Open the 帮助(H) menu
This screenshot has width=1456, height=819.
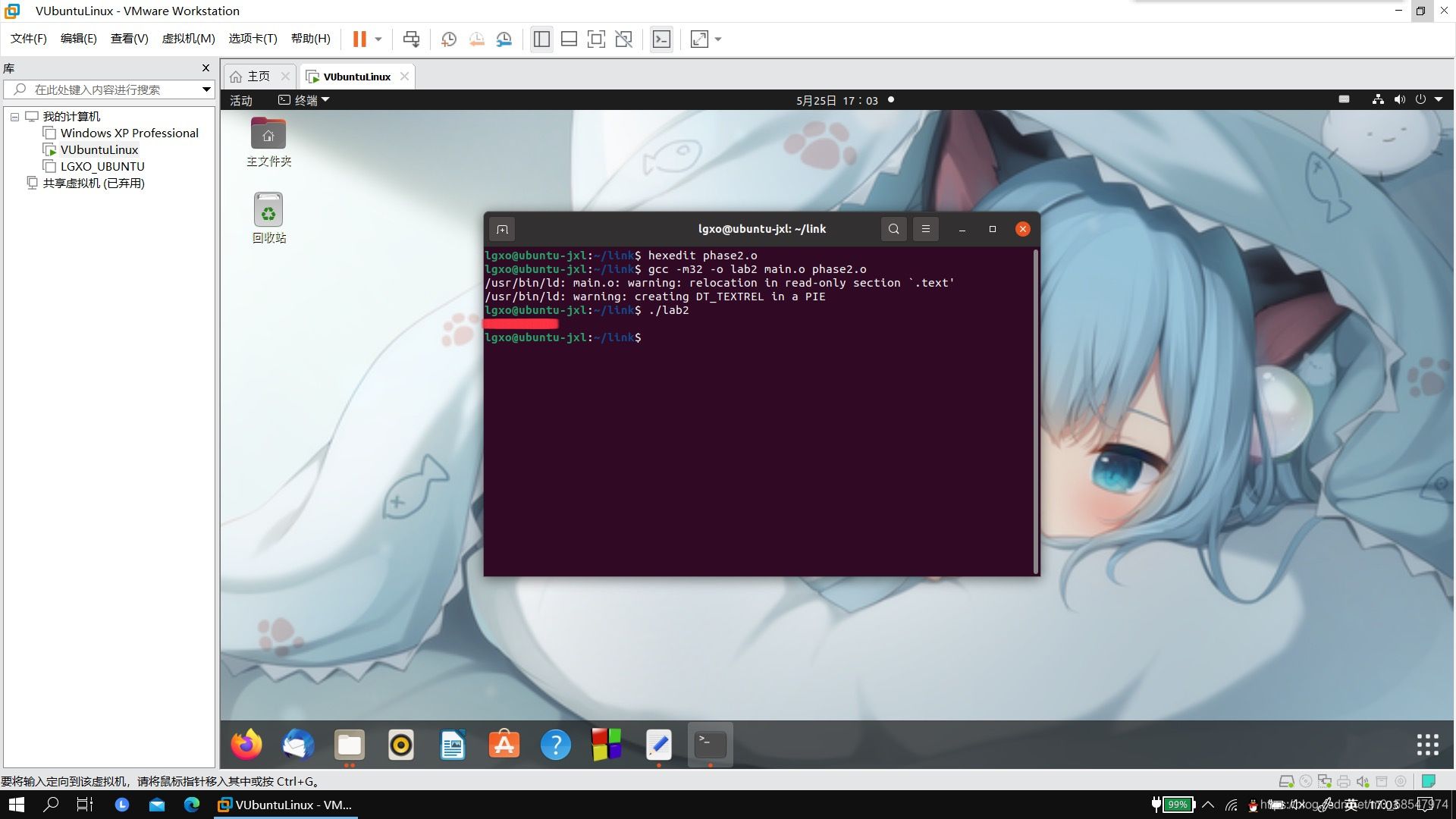pos(311,39)
